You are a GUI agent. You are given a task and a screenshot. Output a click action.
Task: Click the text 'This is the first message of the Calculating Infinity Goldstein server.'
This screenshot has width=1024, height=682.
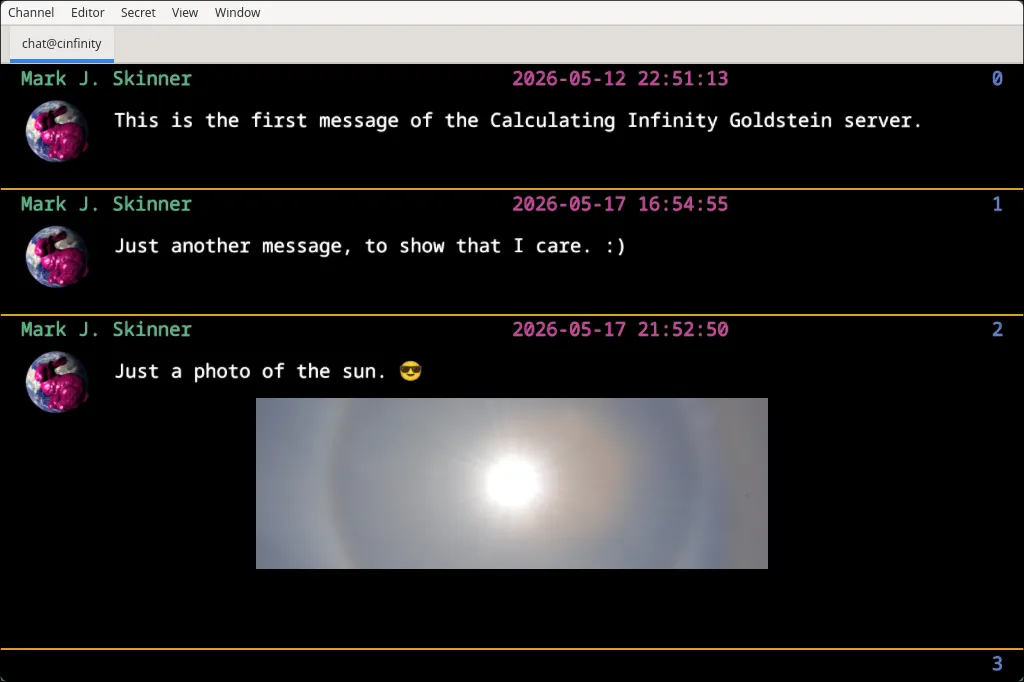pyautogui.click(x=518, y=120)
